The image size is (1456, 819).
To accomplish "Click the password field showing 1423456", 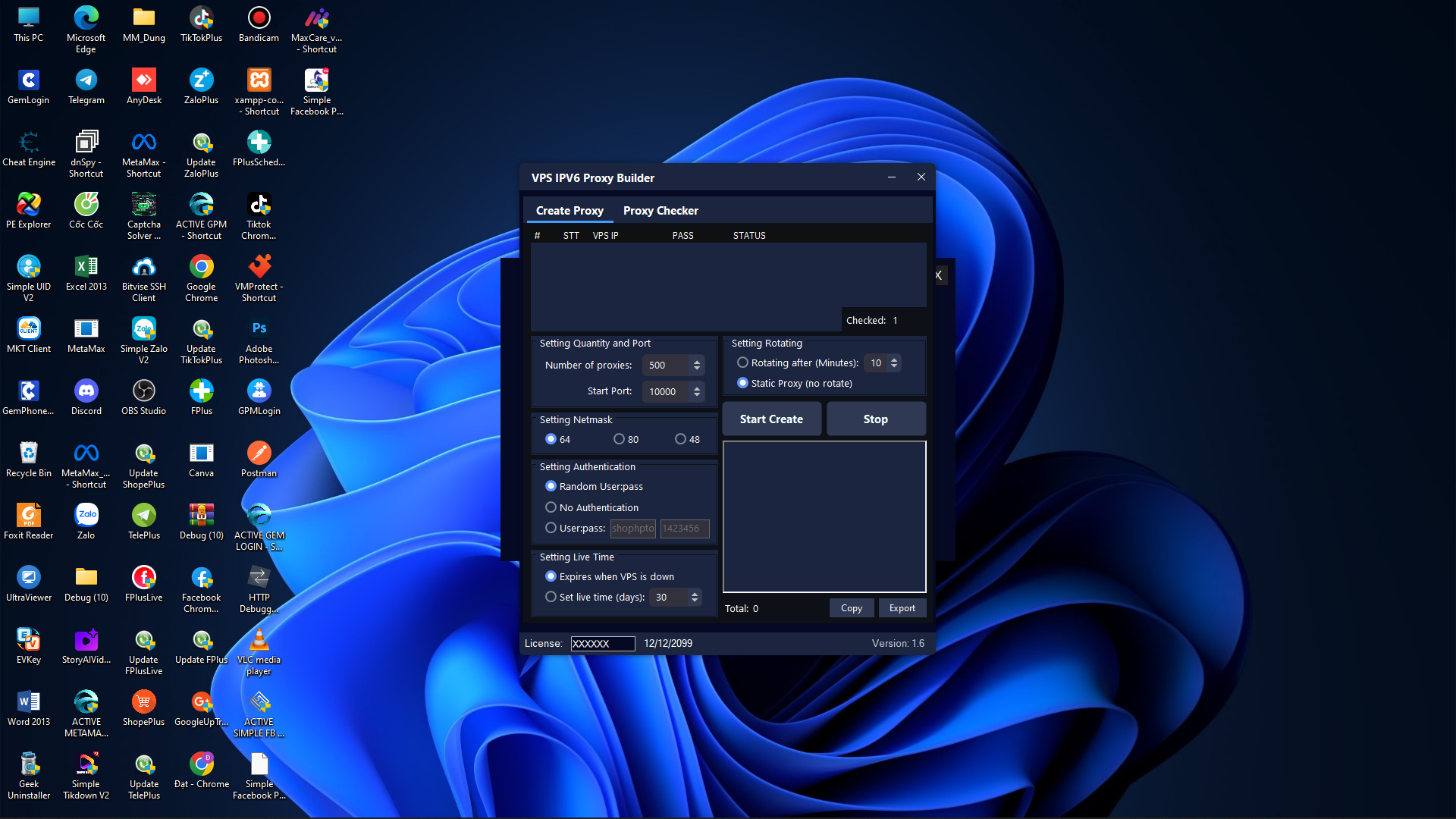I will tap(685, 529).
